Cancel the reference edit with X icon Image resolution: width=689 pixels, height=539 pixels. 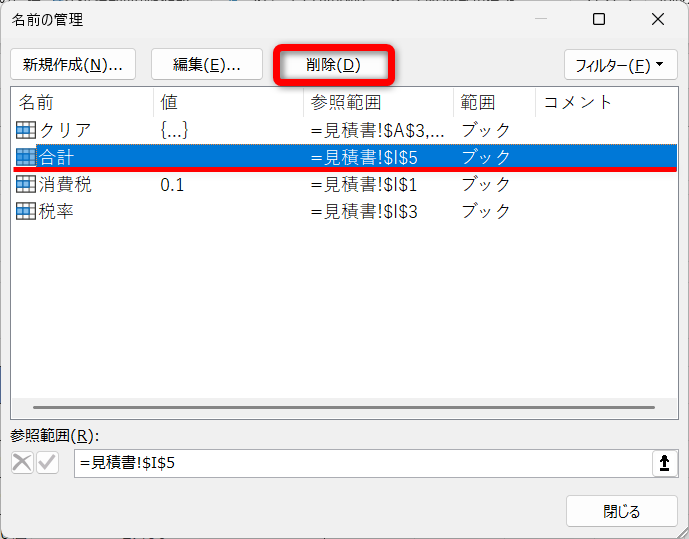[x=22, y=463]
